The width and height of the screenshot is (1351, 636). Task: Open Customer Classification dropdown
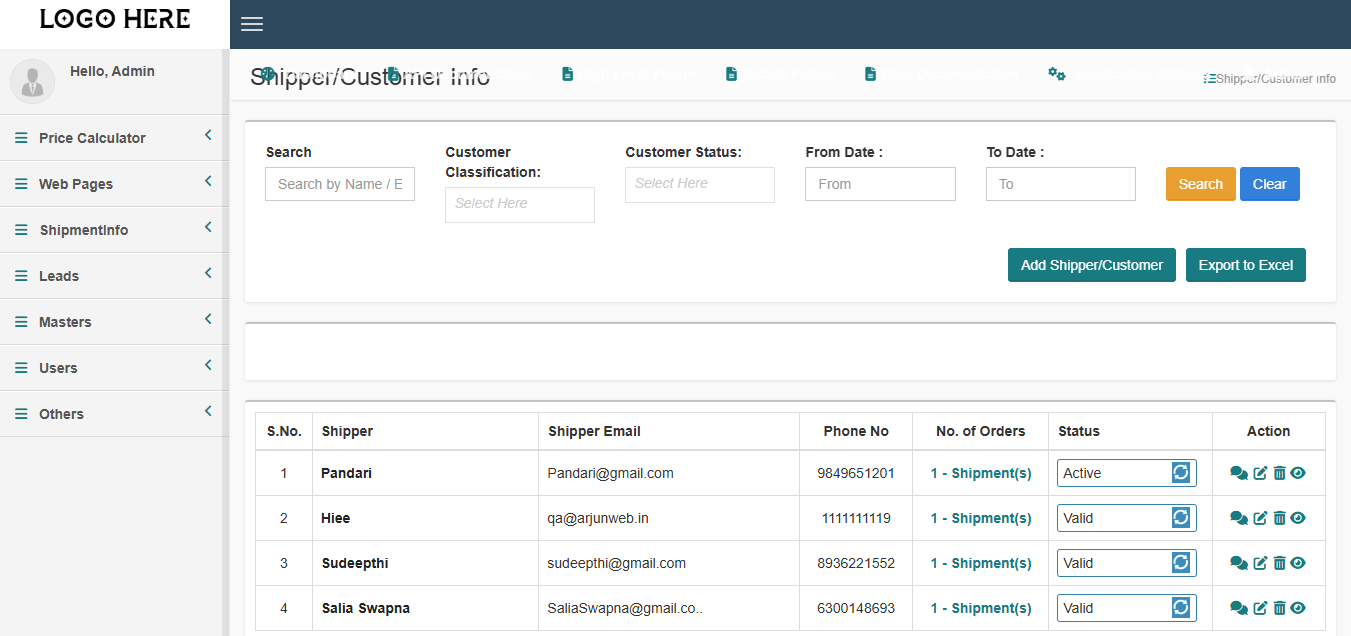[x=519, y=204]
